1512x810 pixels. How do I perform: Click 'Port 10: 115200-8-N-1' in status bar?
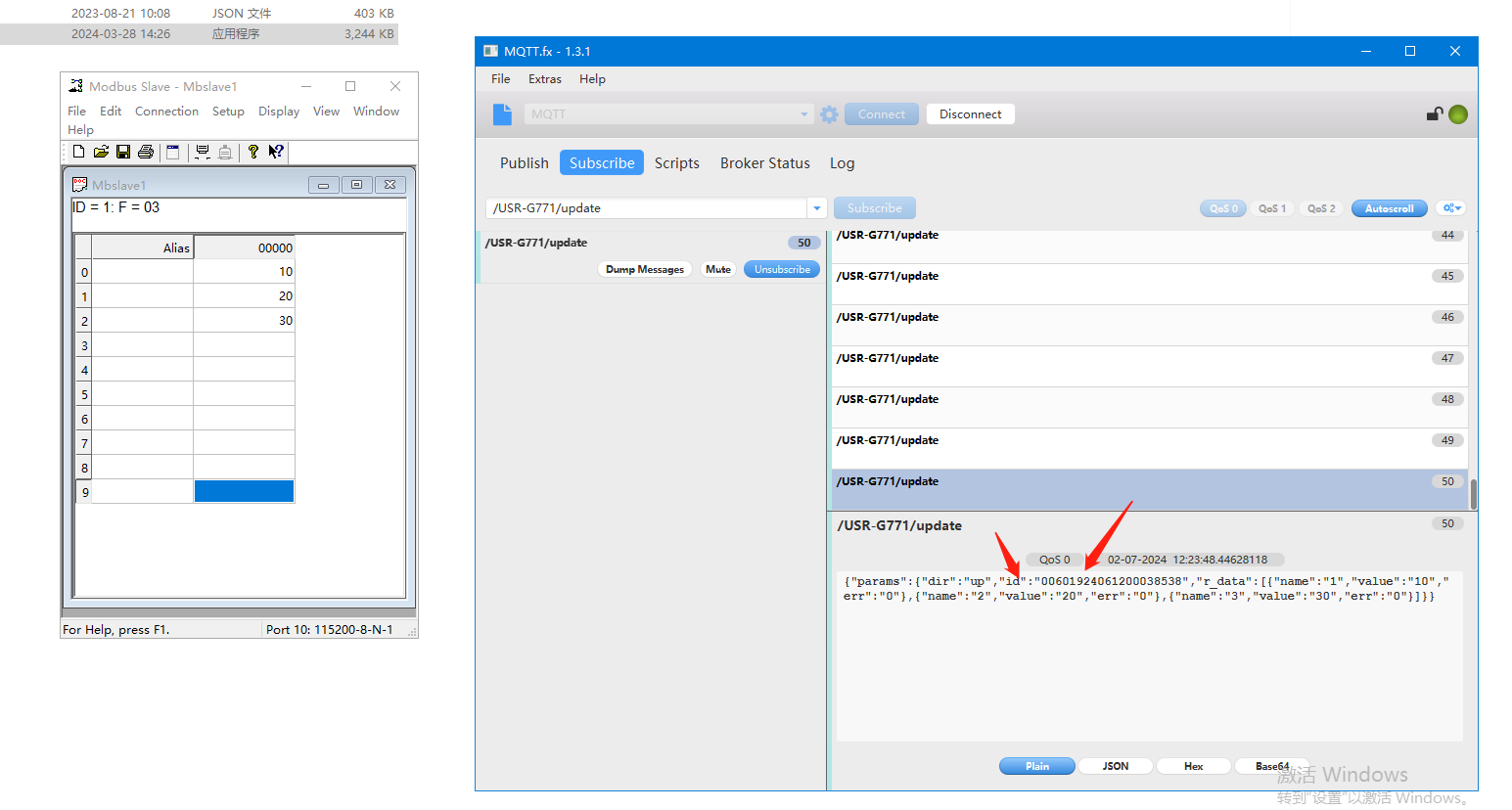pos(330,630)
